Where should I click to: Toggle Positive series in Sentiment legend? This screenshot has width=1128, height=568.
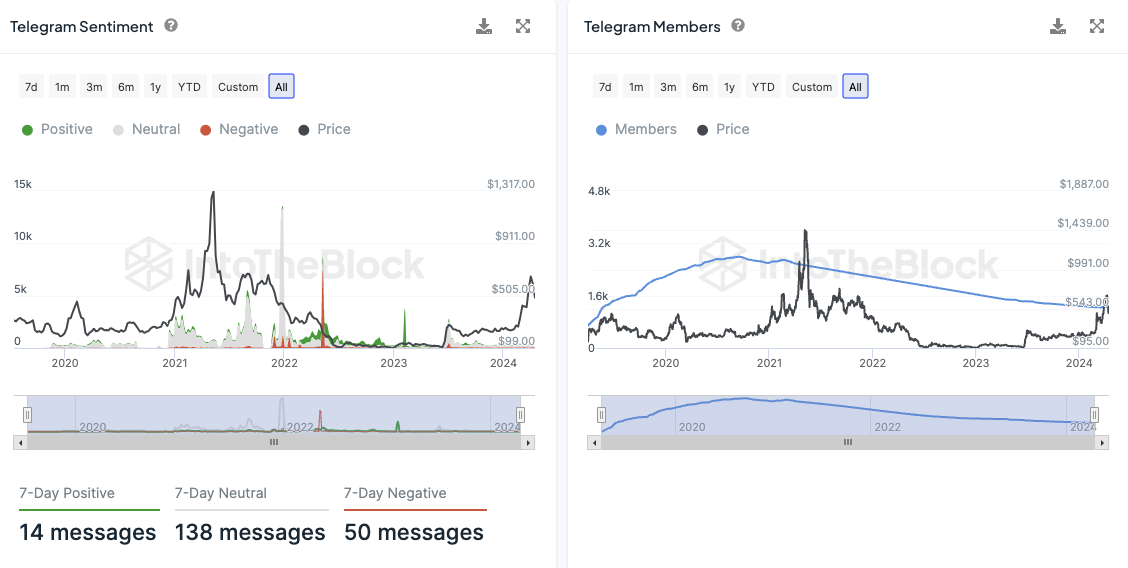[x=57, y=129]
